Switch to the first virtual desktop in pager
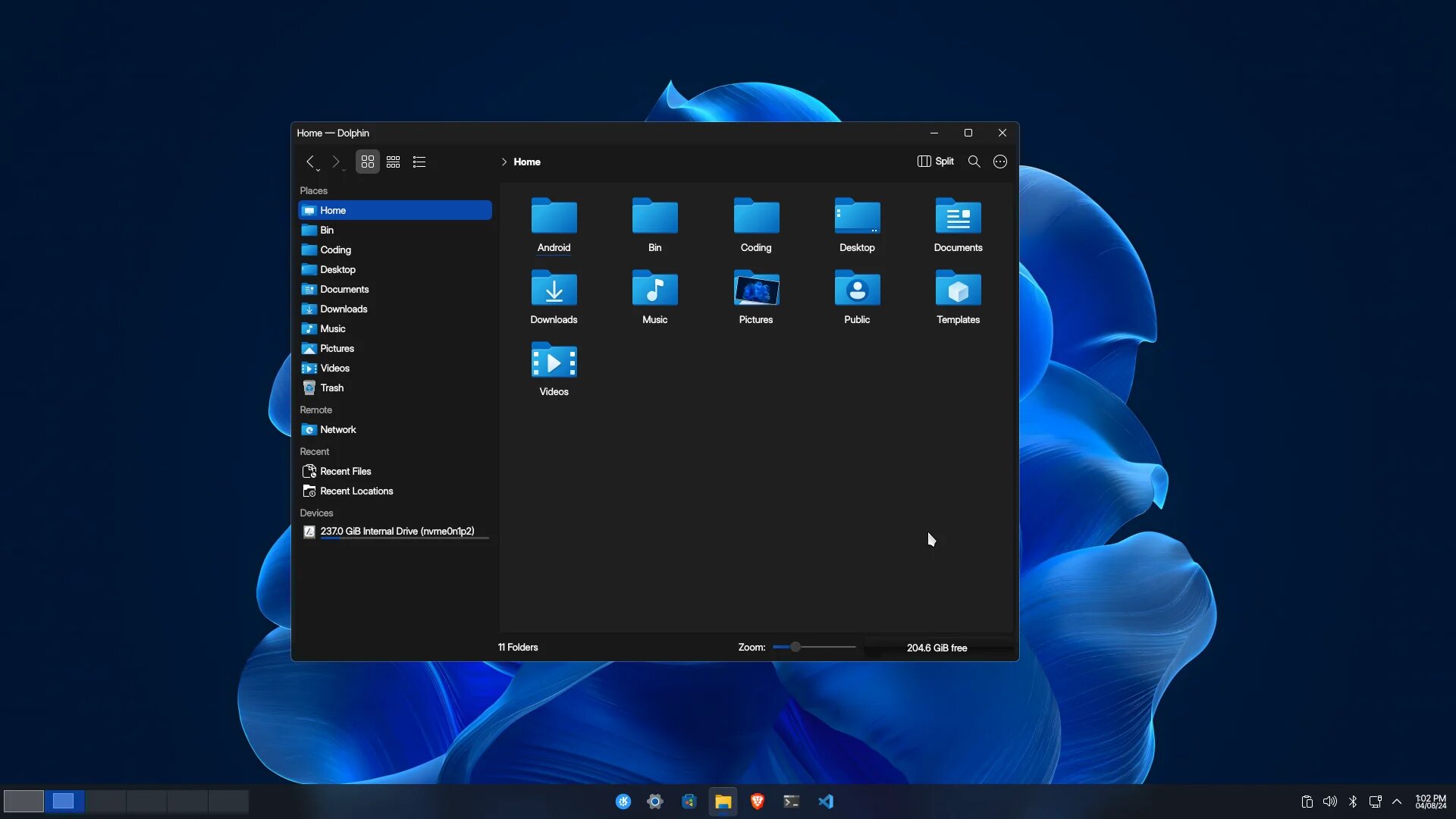 click(24, 801)
